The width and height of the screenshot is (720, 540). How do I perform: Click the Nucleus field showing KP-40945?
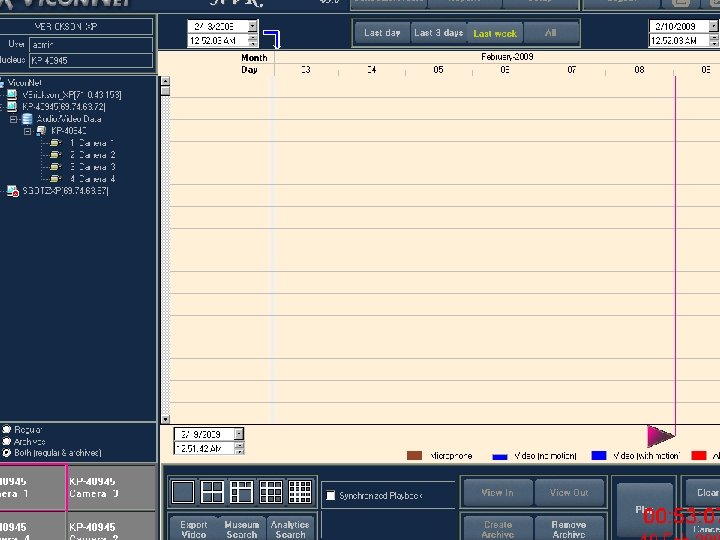pyautogui.click(x=91, y=60)
